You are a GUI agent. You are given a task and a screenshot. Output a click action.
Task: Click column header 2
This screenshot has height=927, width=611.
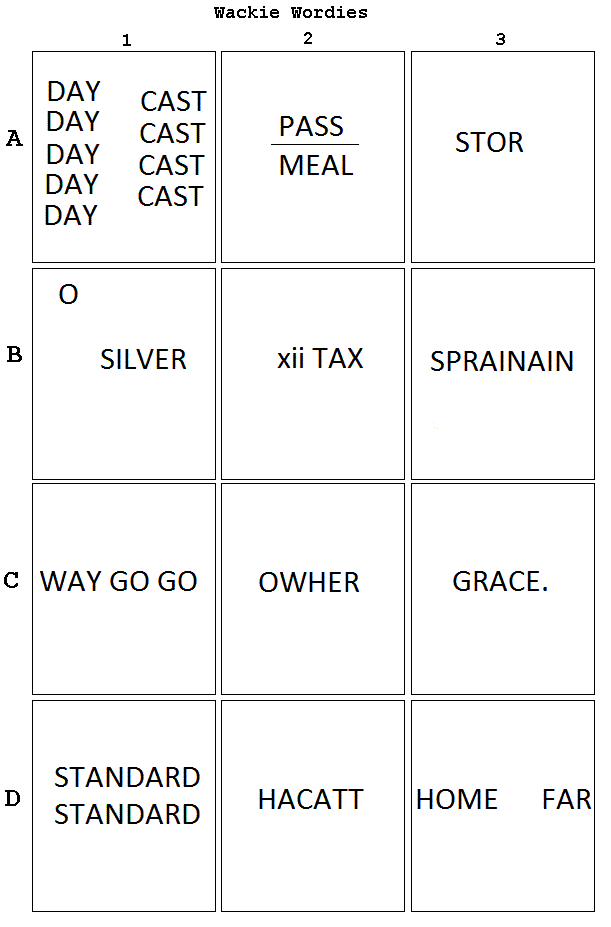point(308,38)
